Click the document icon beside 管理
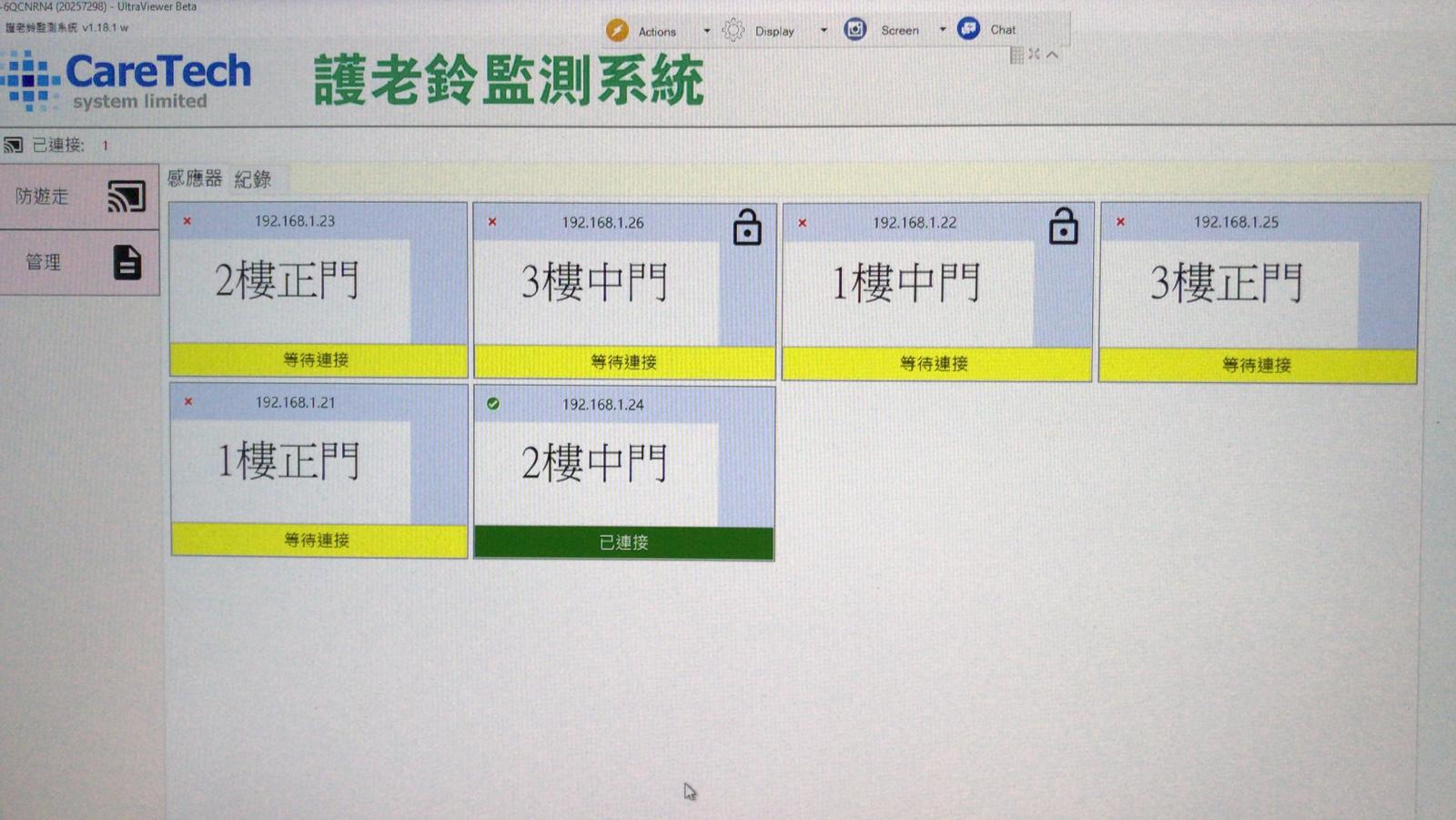The image size is (1456, 820). [x=127, y=262]
